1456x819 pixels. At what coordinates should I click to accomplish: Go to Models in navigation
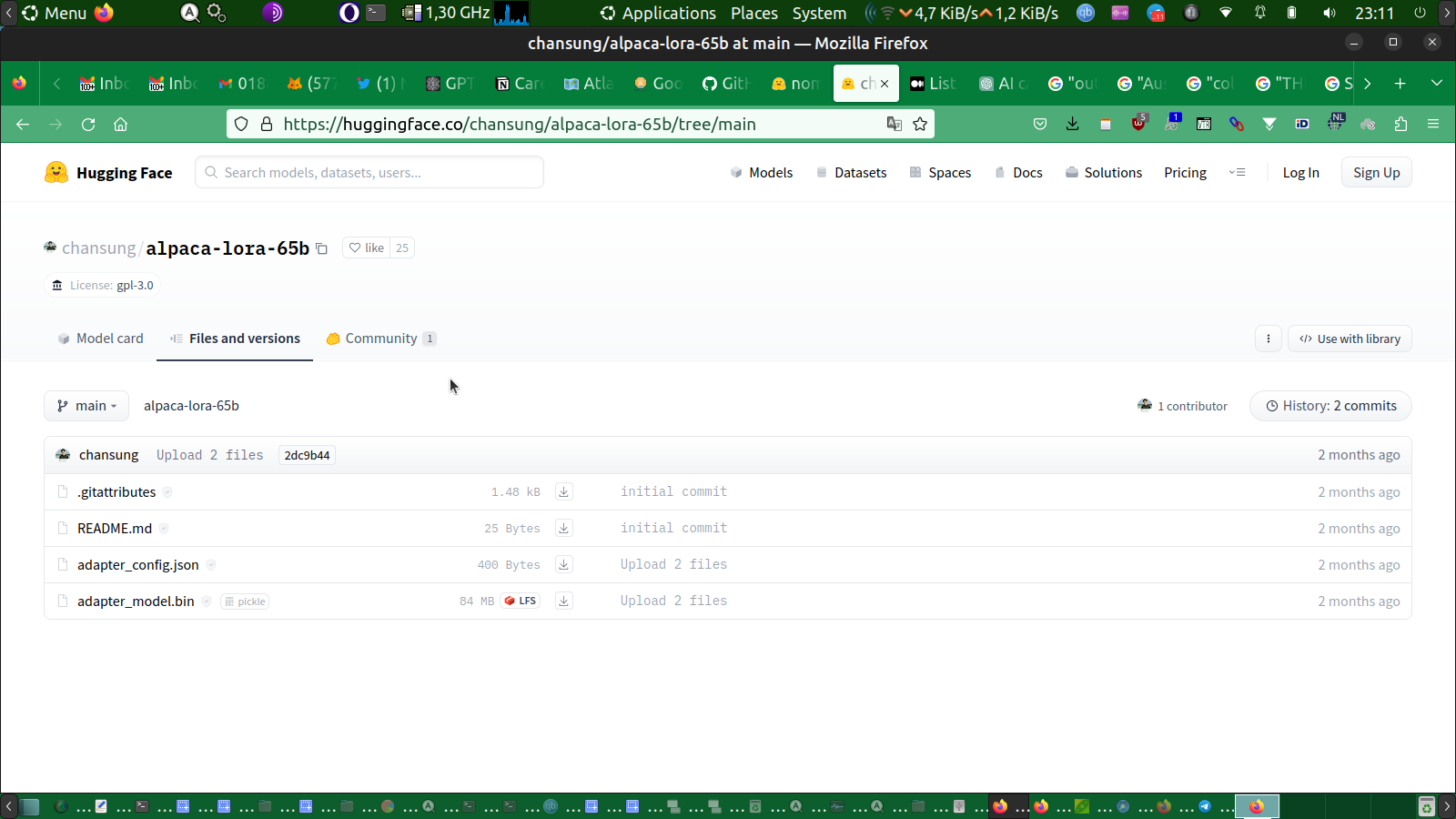[762, 173]
